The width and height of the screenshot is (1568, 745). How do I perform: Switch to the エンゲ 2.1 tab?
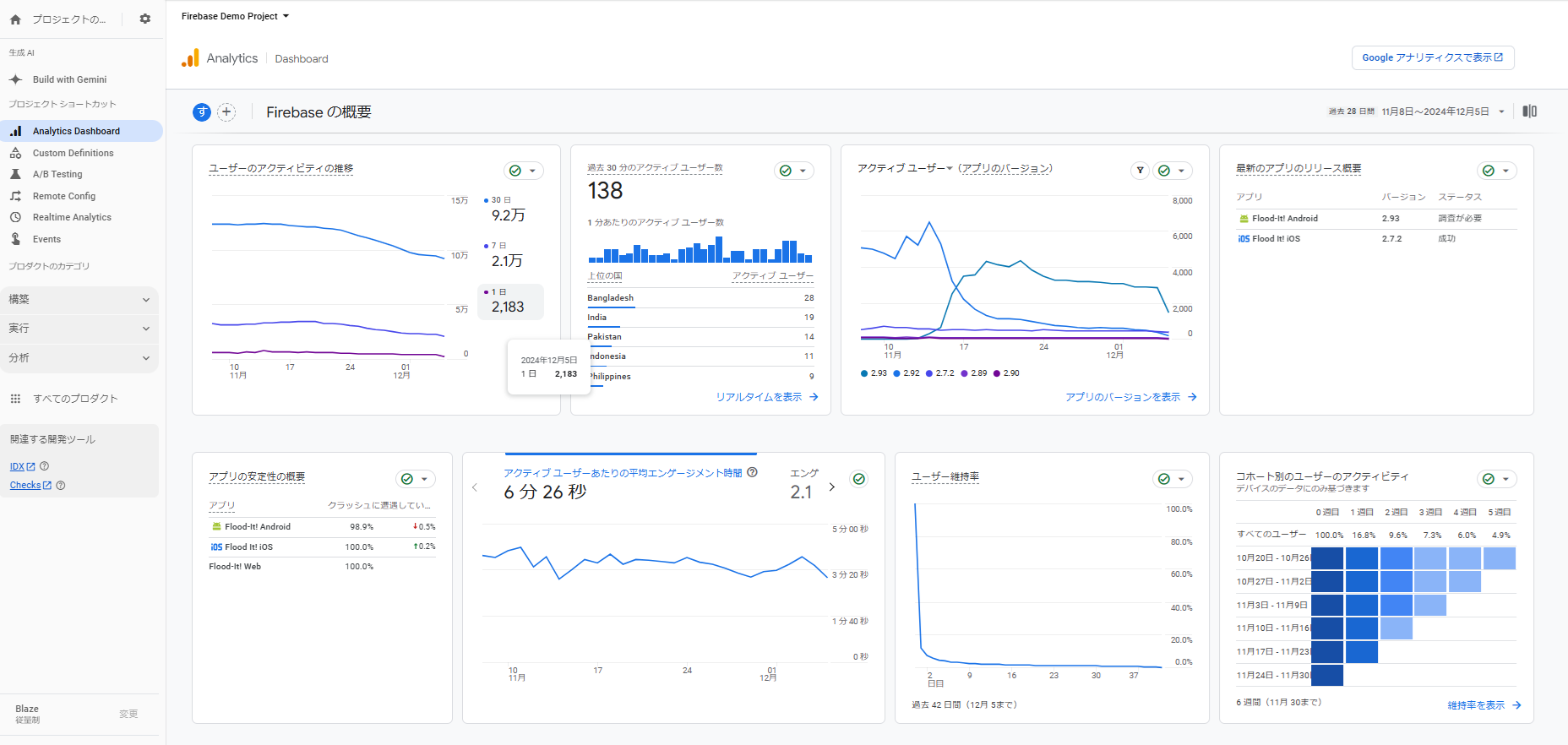pyautogui.click(x=803, y=484)
